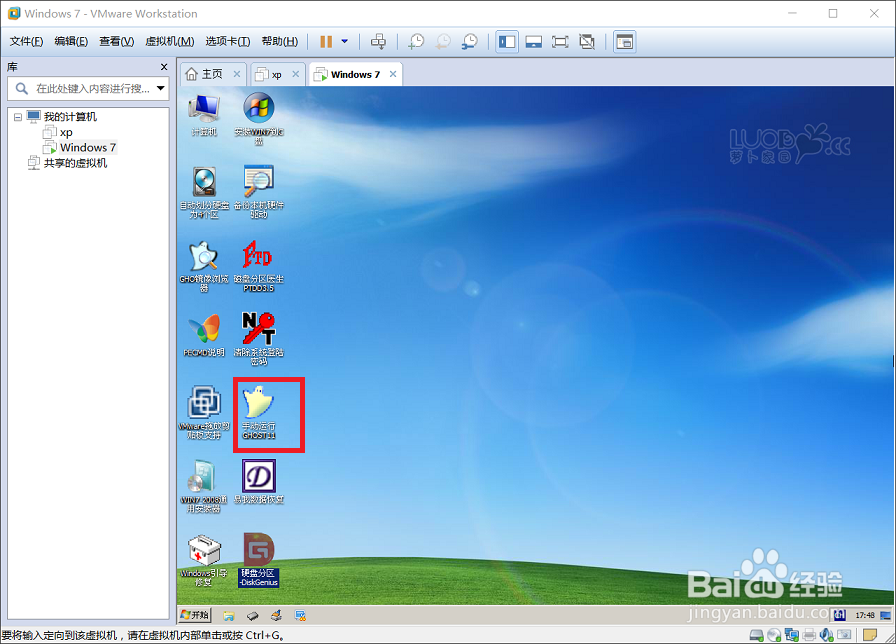Viewport: 896px width, 644px height.
Task: Select the 计算机 desktop icon
Action: [204, 114]
